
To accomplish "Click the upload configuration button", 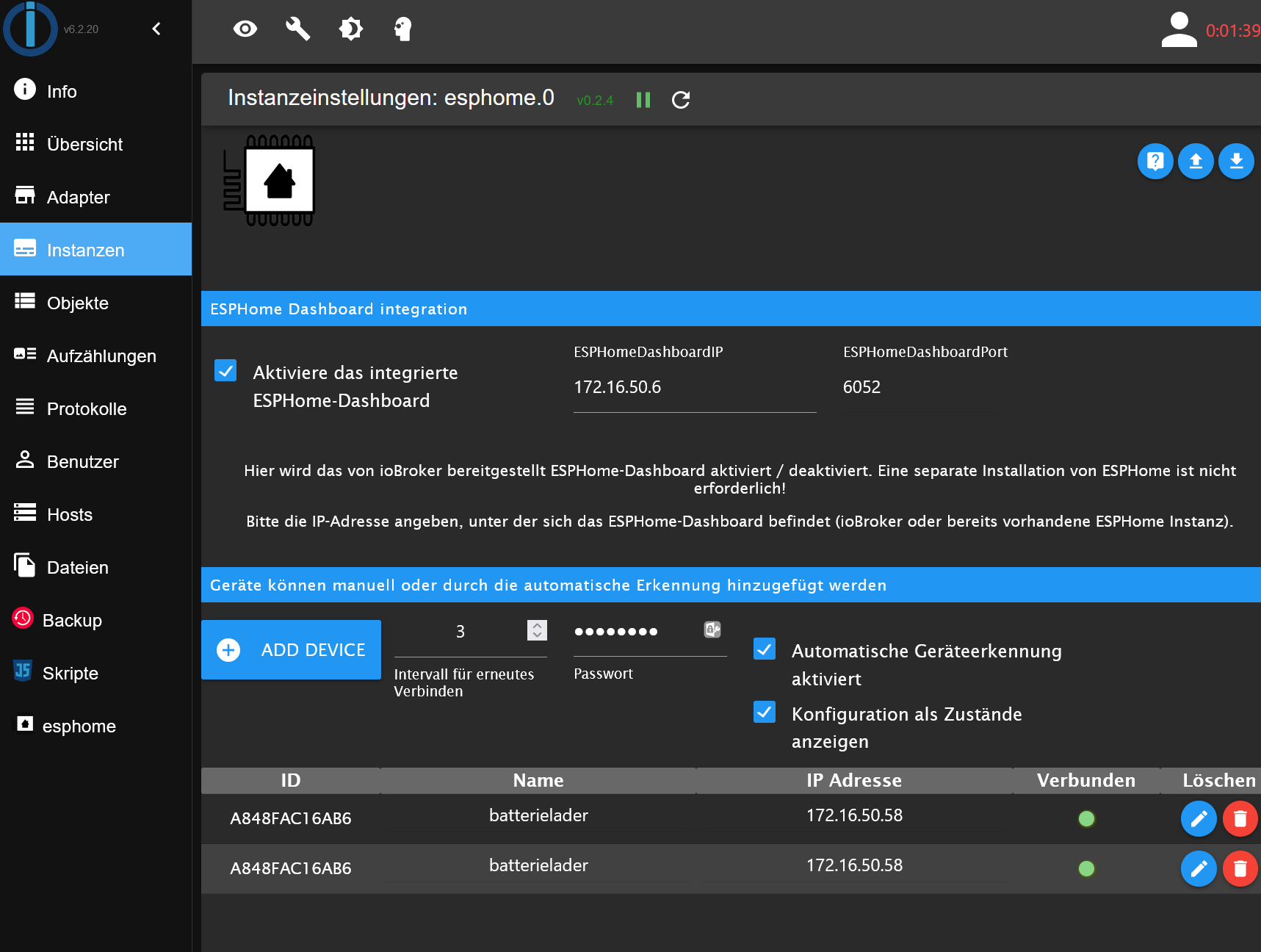I will [x=1196, y=161].
